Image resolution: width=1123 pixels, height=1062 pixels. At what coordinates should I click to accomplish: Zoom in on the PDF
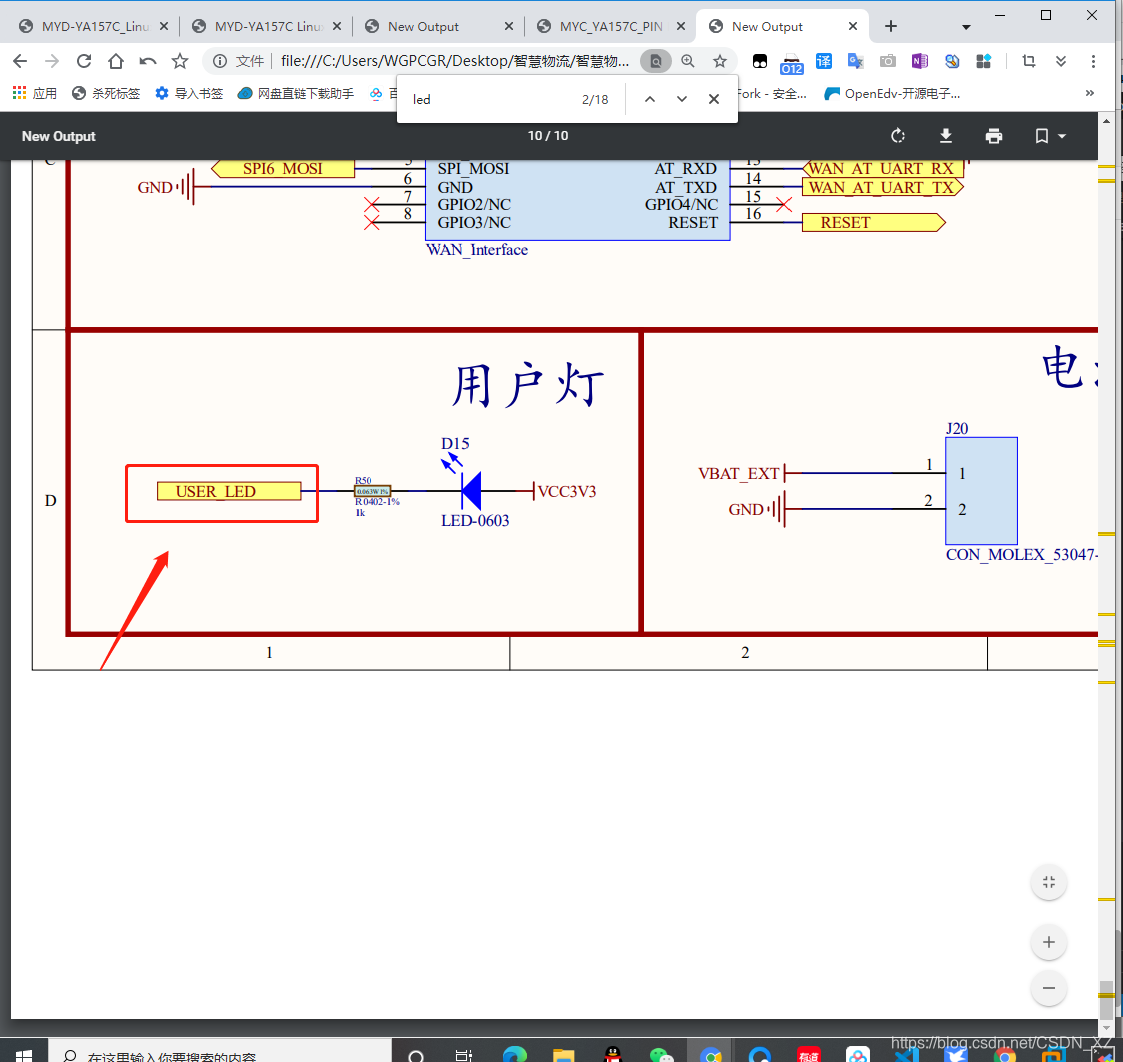(x=1049, y=942)
